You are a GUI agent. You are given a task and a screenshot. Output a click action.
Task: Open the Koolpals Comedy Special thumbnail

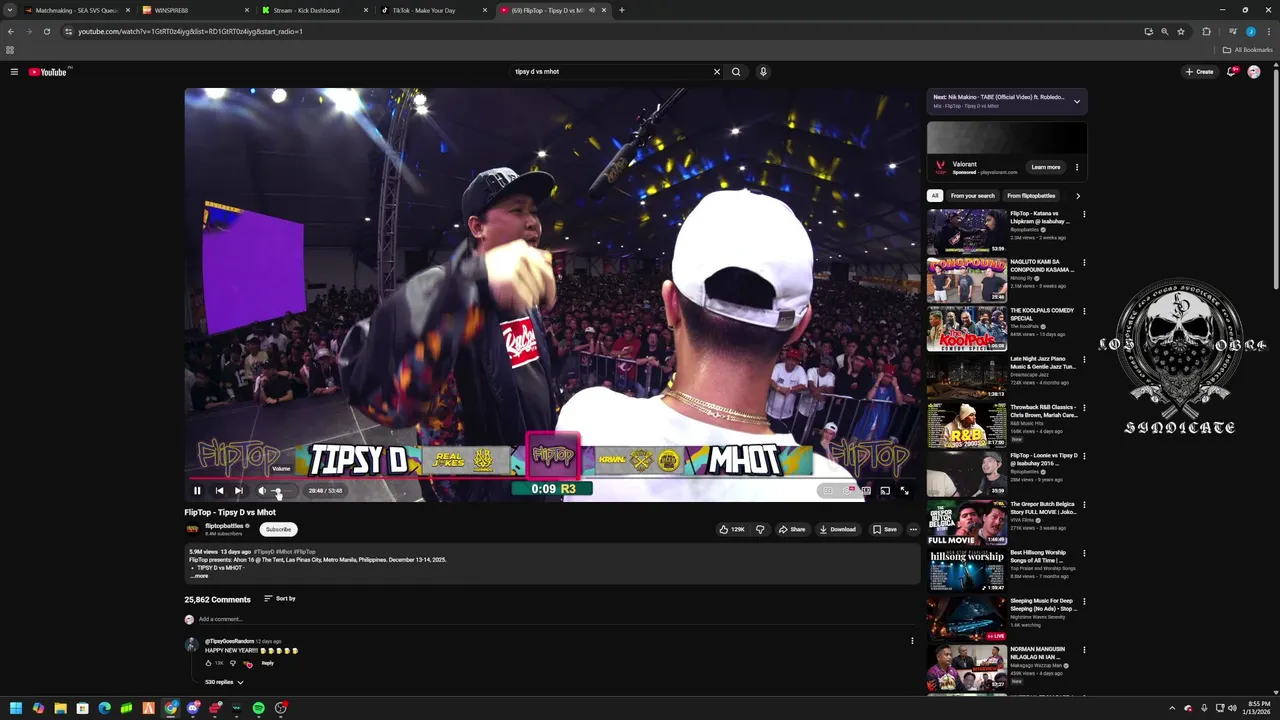[x=966, y=328]
